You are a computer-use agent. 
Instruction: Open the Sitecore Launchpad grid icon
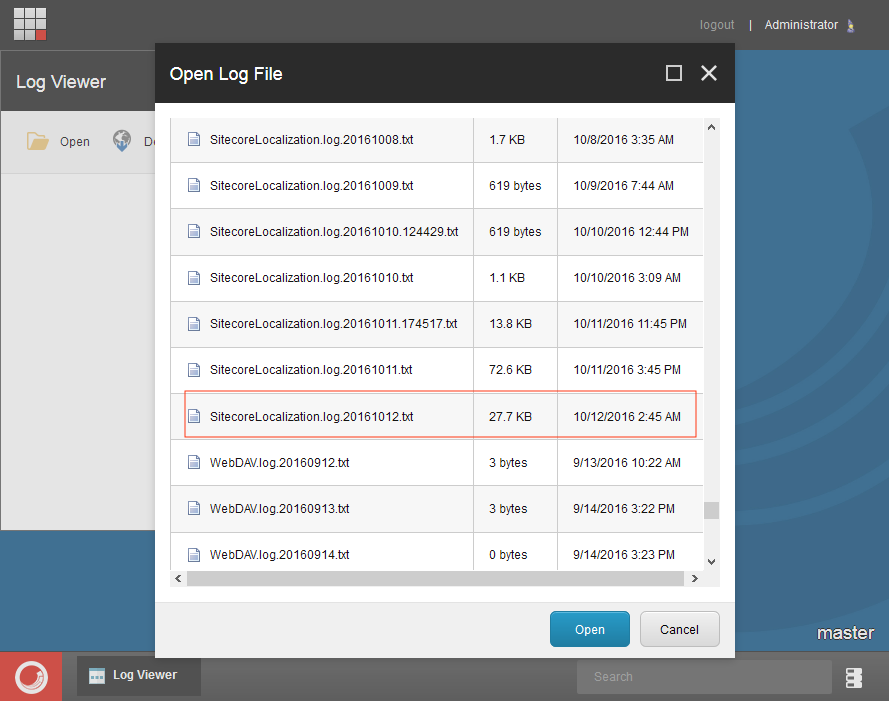tap(30, 24)
